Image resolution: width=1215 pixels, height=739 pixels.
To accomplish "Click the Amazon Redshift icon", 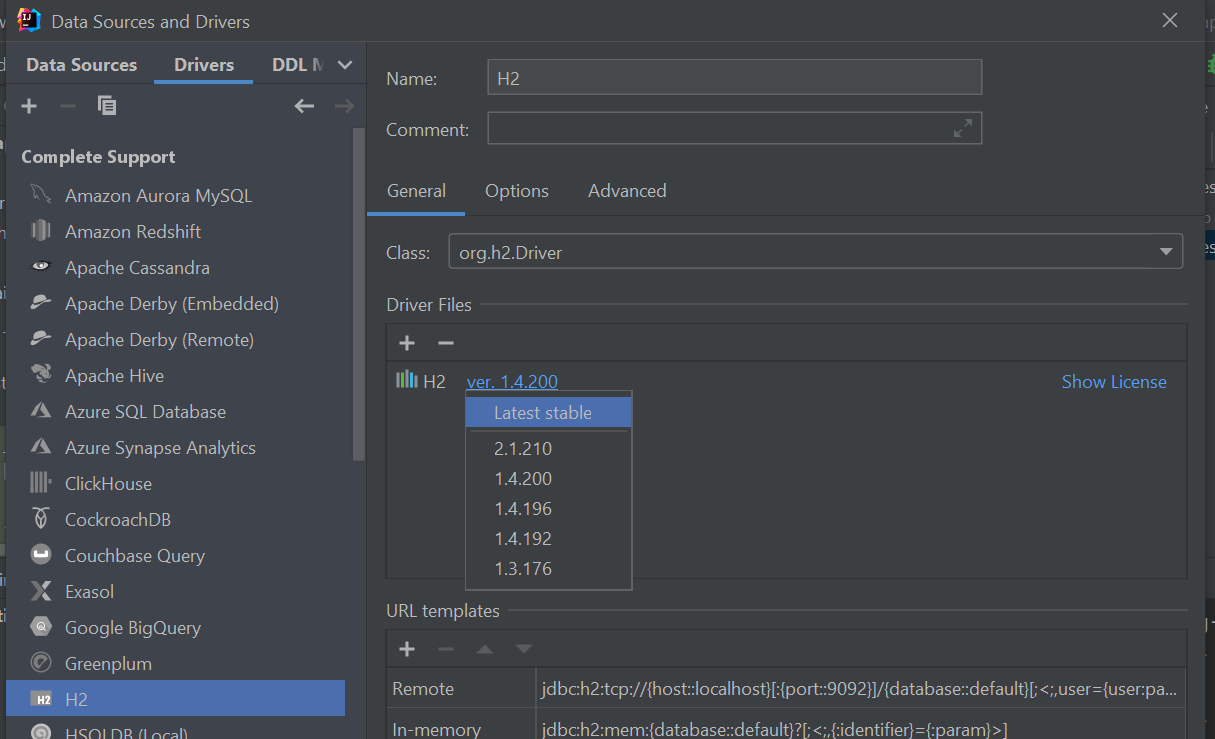I will click(x=41, y=231).
